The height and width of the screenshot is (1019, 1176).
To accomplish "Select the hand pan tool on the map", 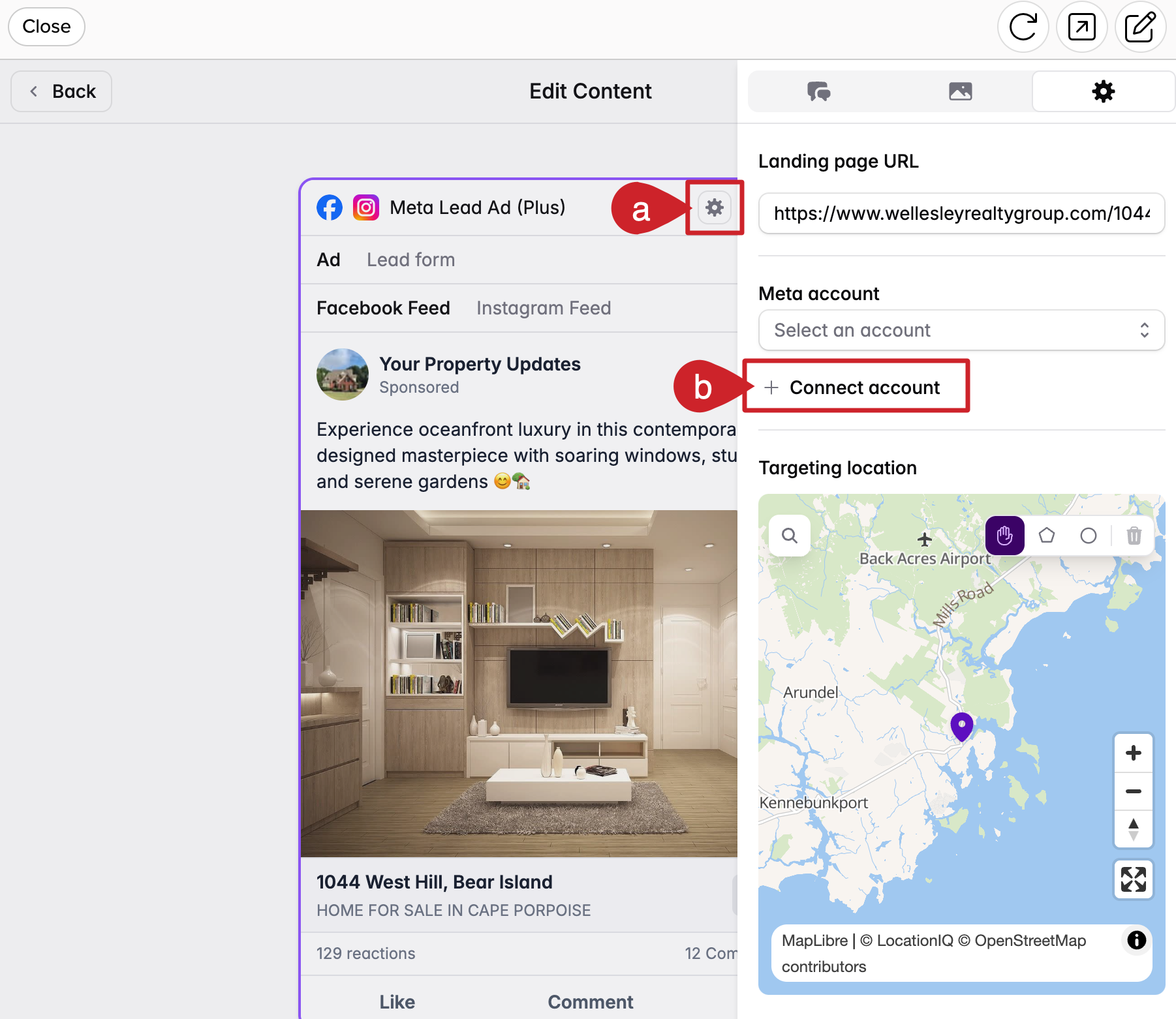I will (1005, 536).
